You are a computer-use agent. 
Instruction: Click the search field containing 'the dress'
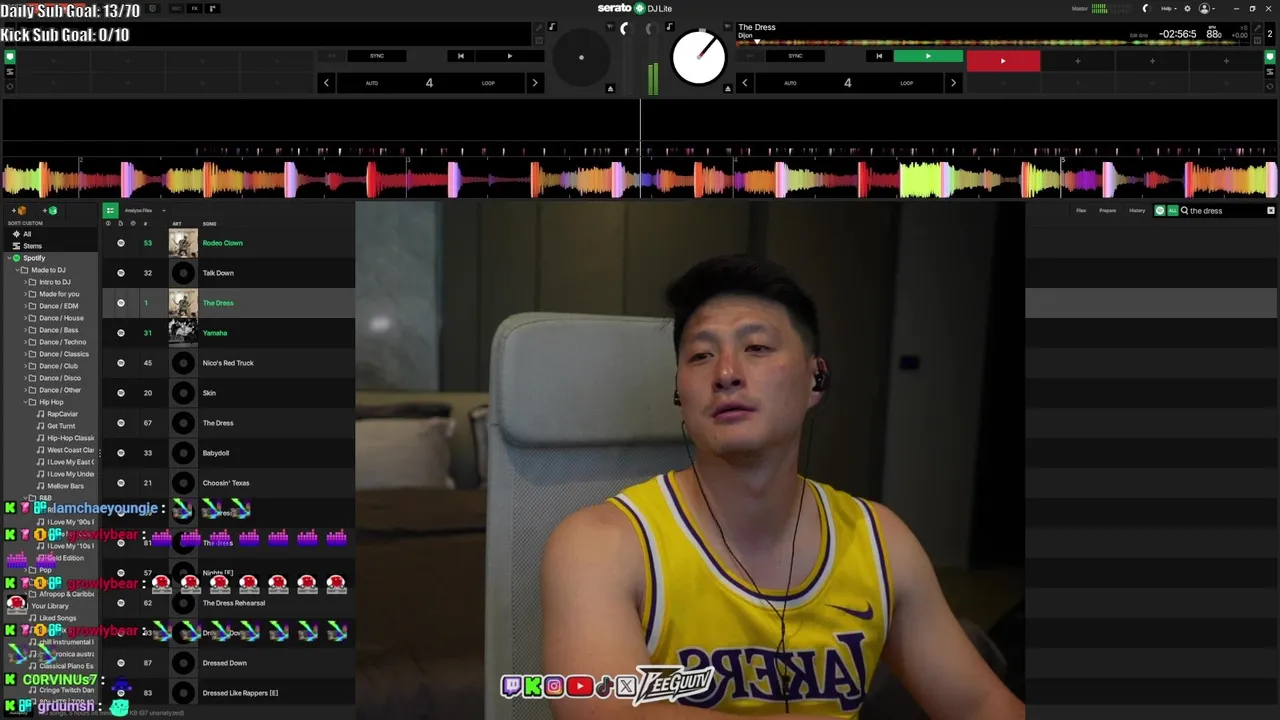click(1225, 211)
